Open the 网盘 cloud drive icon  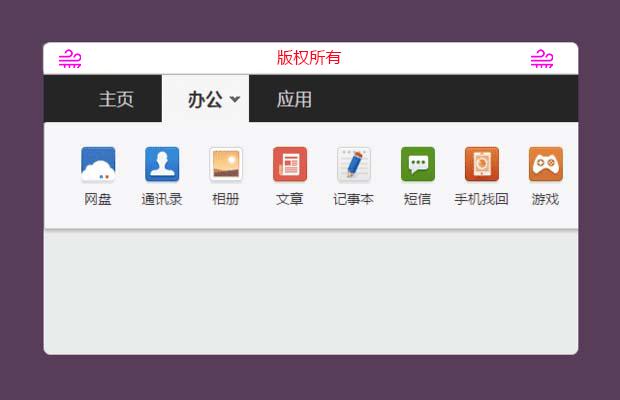coord(98,164)
